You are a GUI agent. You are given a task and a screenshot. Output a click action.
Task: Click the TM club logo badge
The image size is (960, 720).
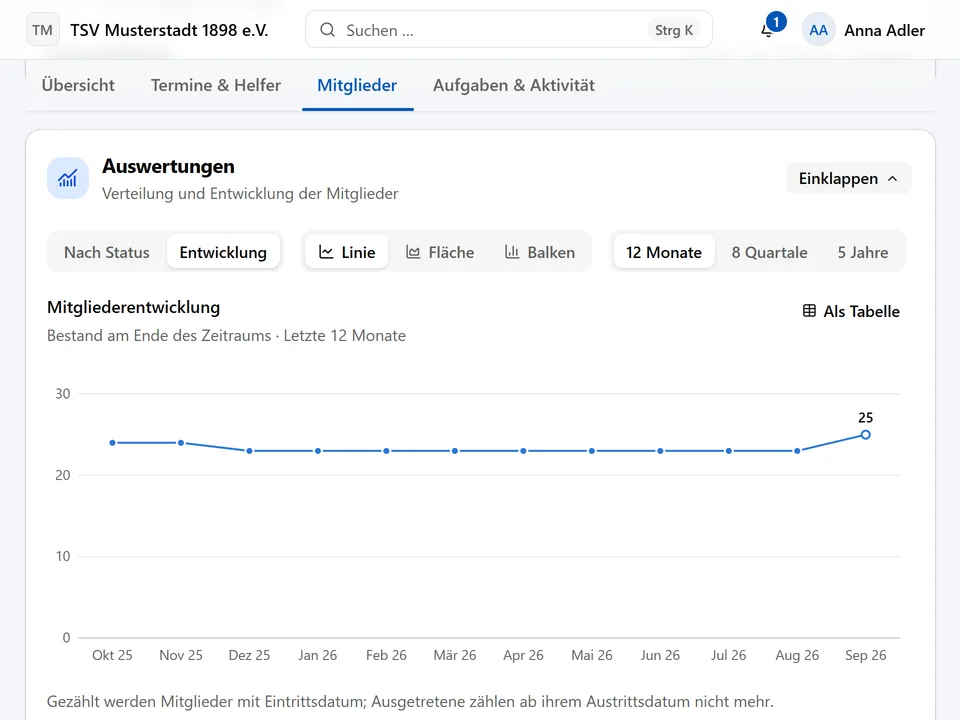pyautogui.click(x=42, y=30)
